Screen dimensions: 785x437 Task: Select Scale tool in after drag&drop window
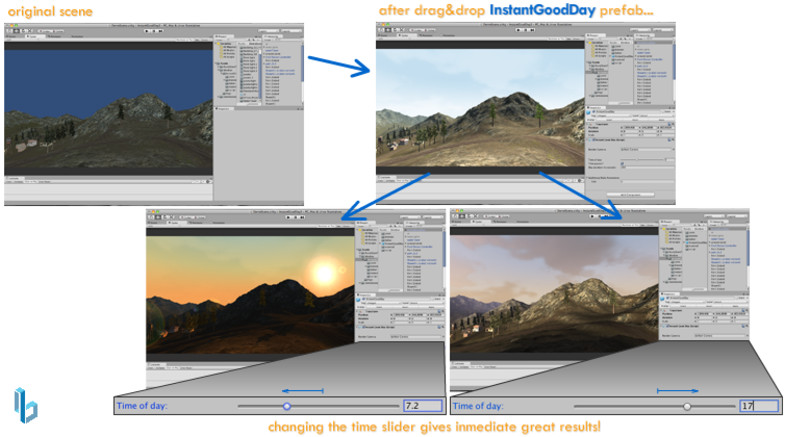coord(400,30)
